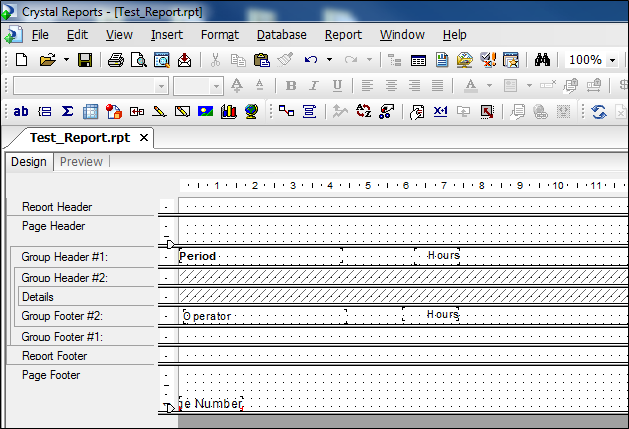This screenshot has width=629, height=429.
Task: Expand the font color dropdown arrow
Action: coord(489,85)
